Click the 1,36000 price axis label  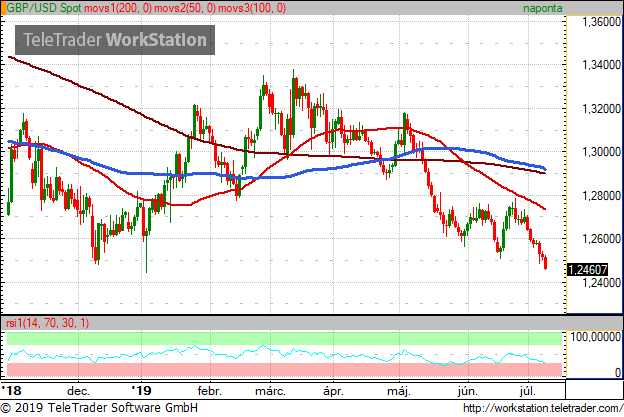coord(601,22)
